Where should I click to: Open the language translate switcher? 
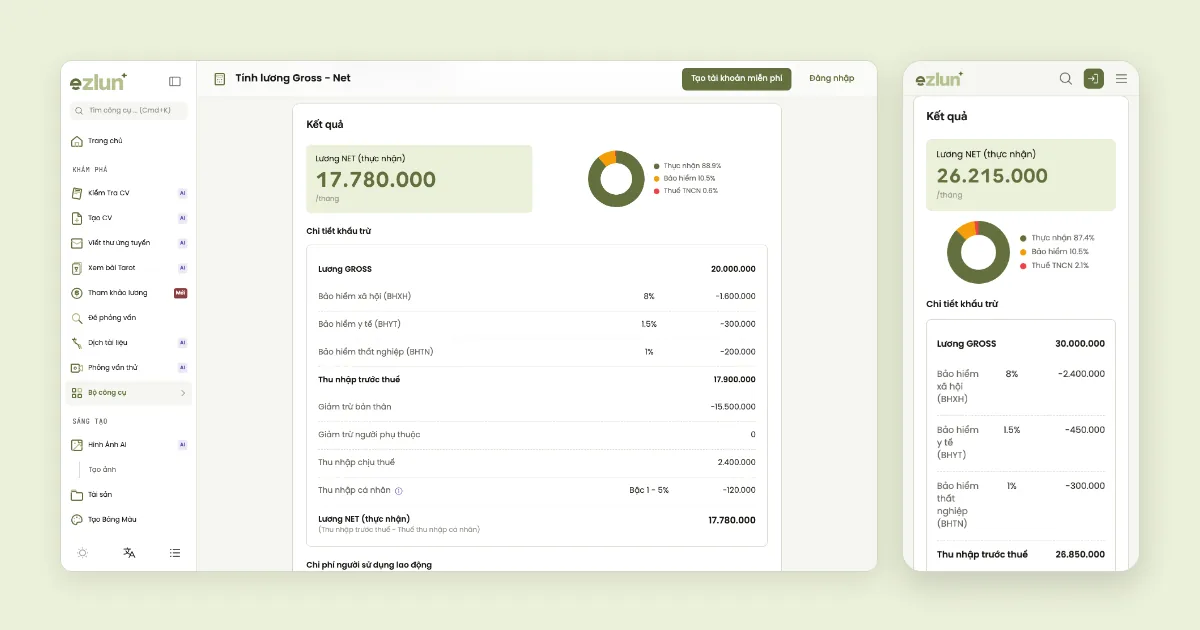(x=129, y=552)
